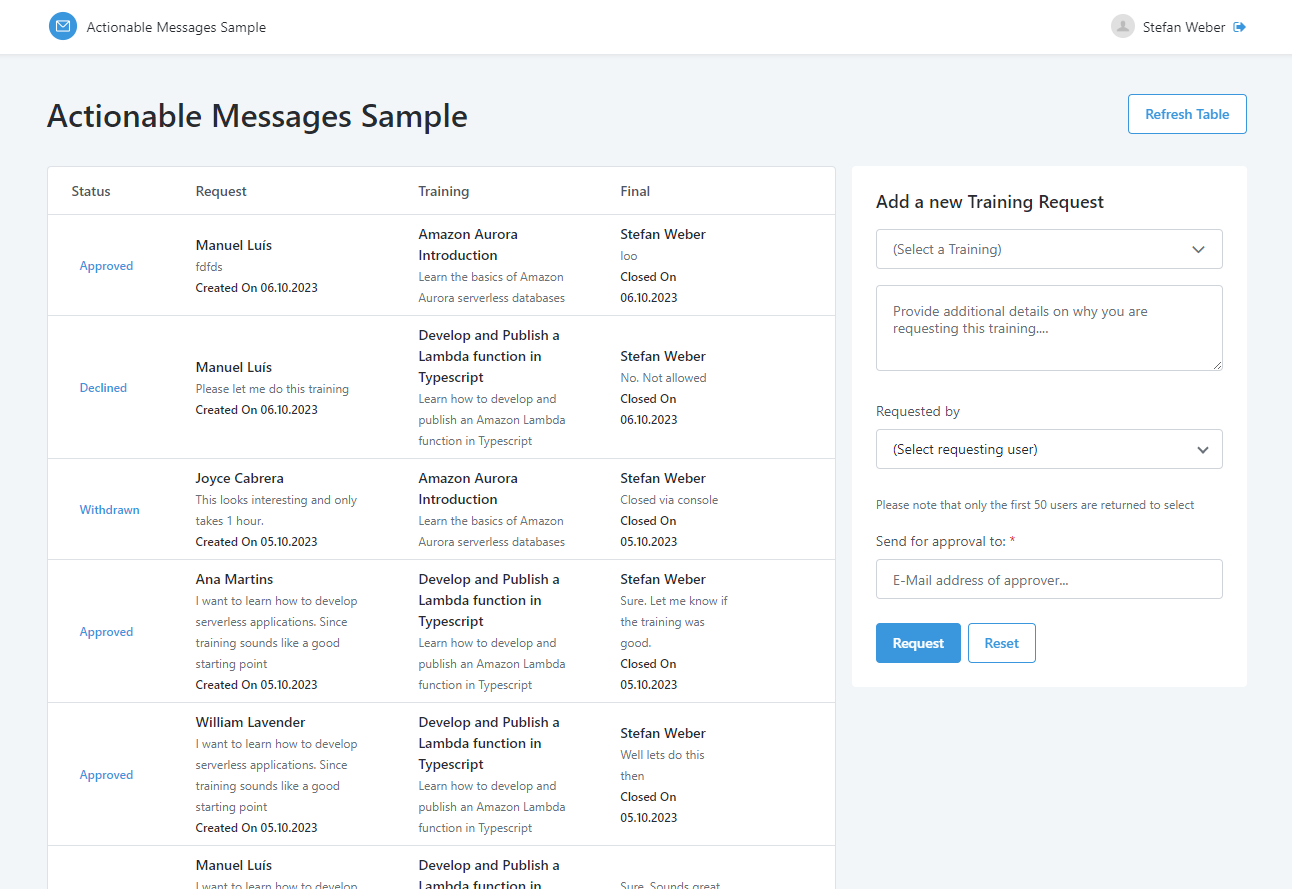Screen dimensions: 1292x889
Task: Click the 'Add a new Training Request' heading
Action: [989, 202]
